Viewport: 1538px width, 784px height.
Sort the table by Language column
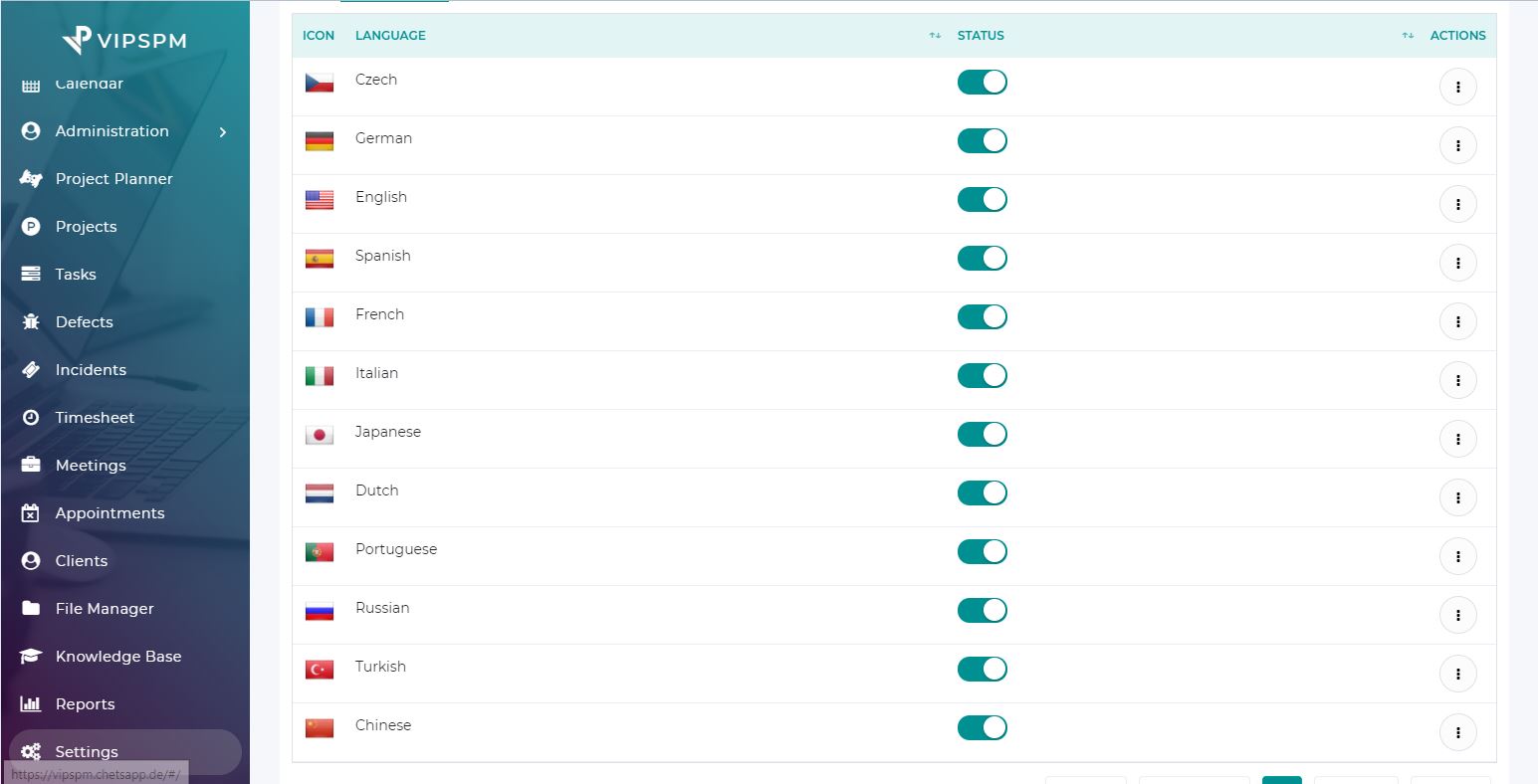(390, 36)
